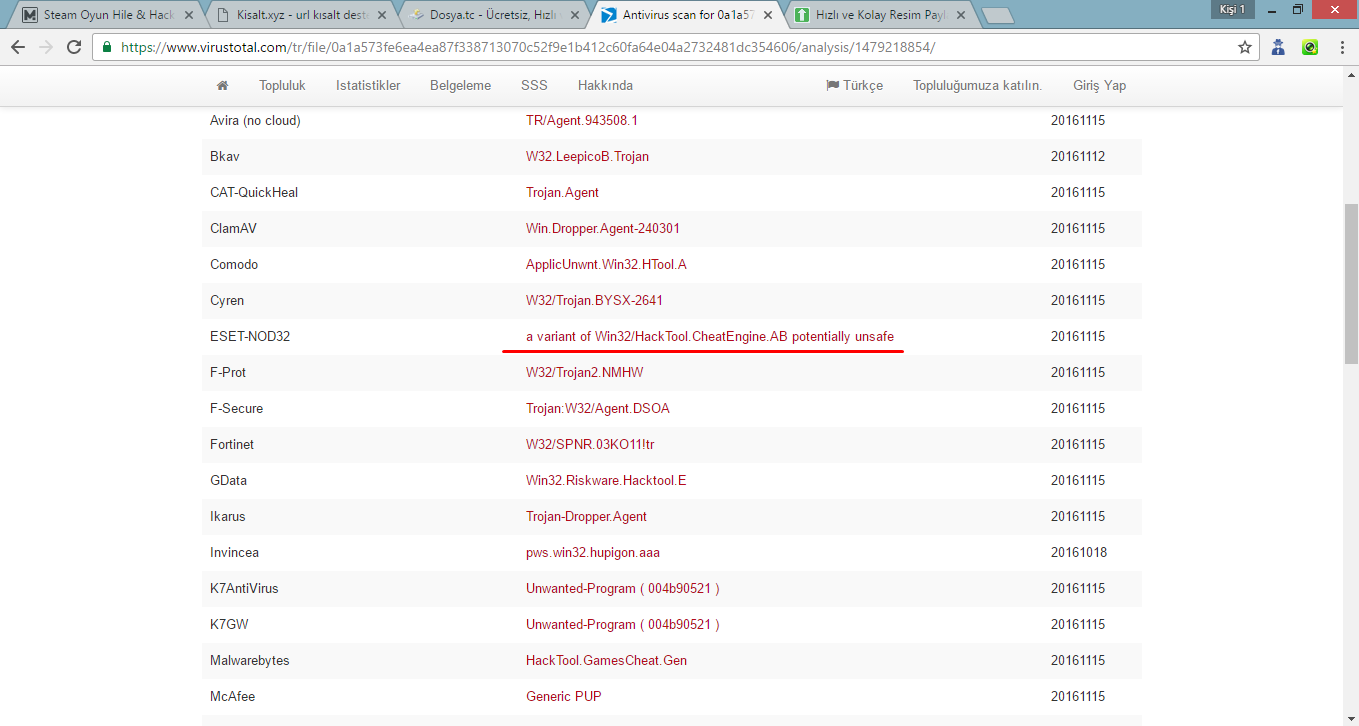Open the Hakkında menu item
This screenshot has height=726, width=1359.
tap(605, 85)
